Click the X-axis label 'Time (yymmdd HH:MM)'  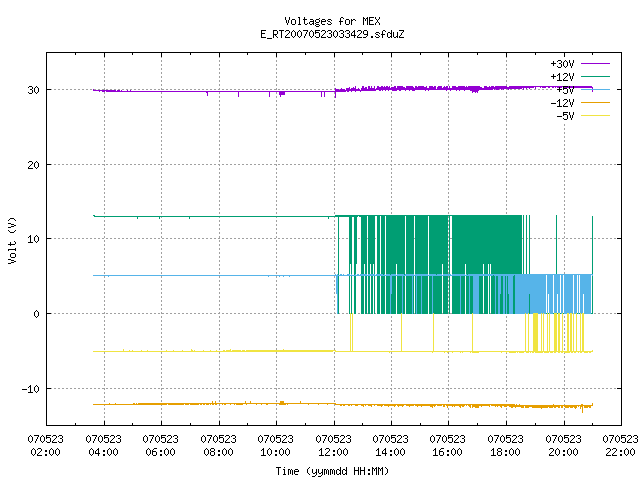point(332,471)
